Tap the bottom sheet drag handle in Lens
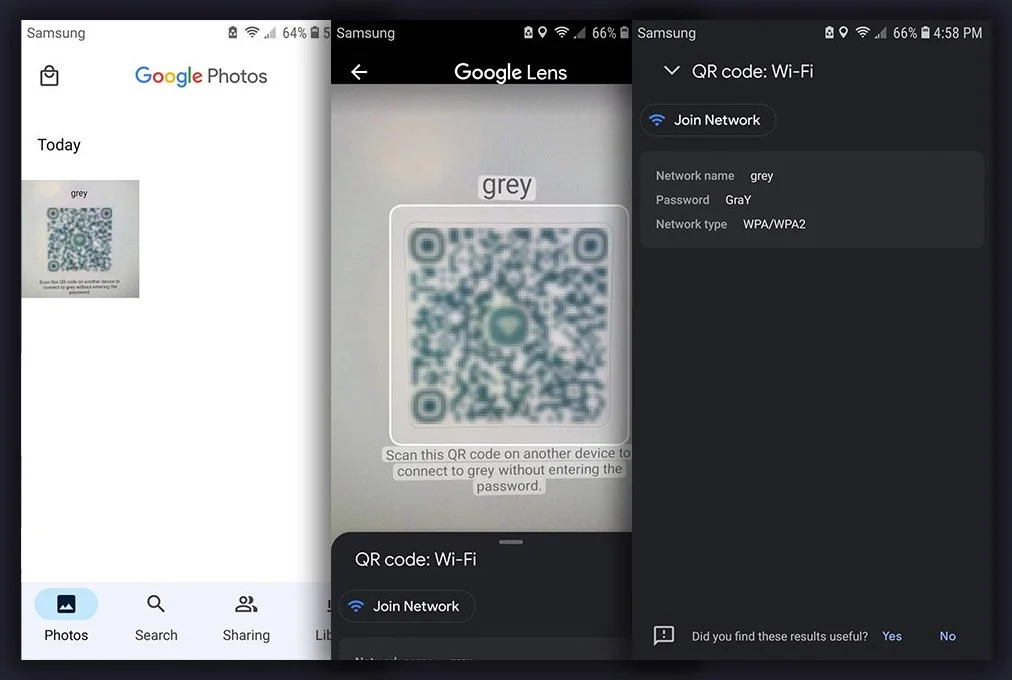The image size is (1012, 680). (x=511, y=542)
